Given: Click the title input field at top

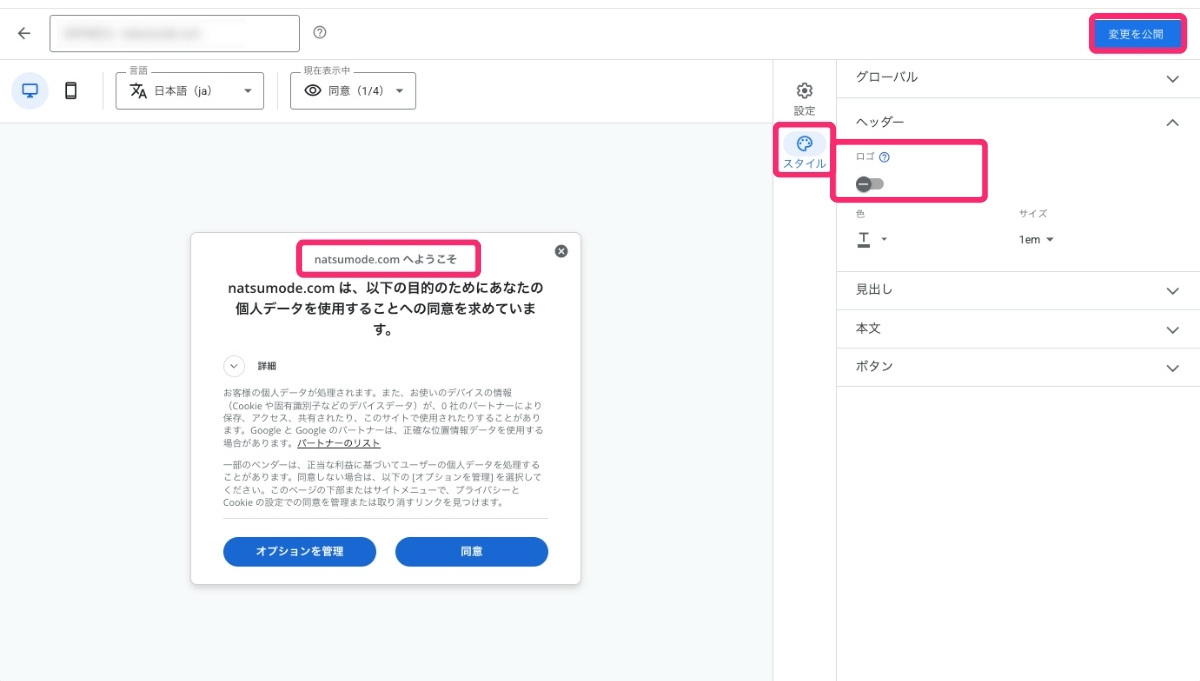Looking at the screenshot, I should click(174, 32).
